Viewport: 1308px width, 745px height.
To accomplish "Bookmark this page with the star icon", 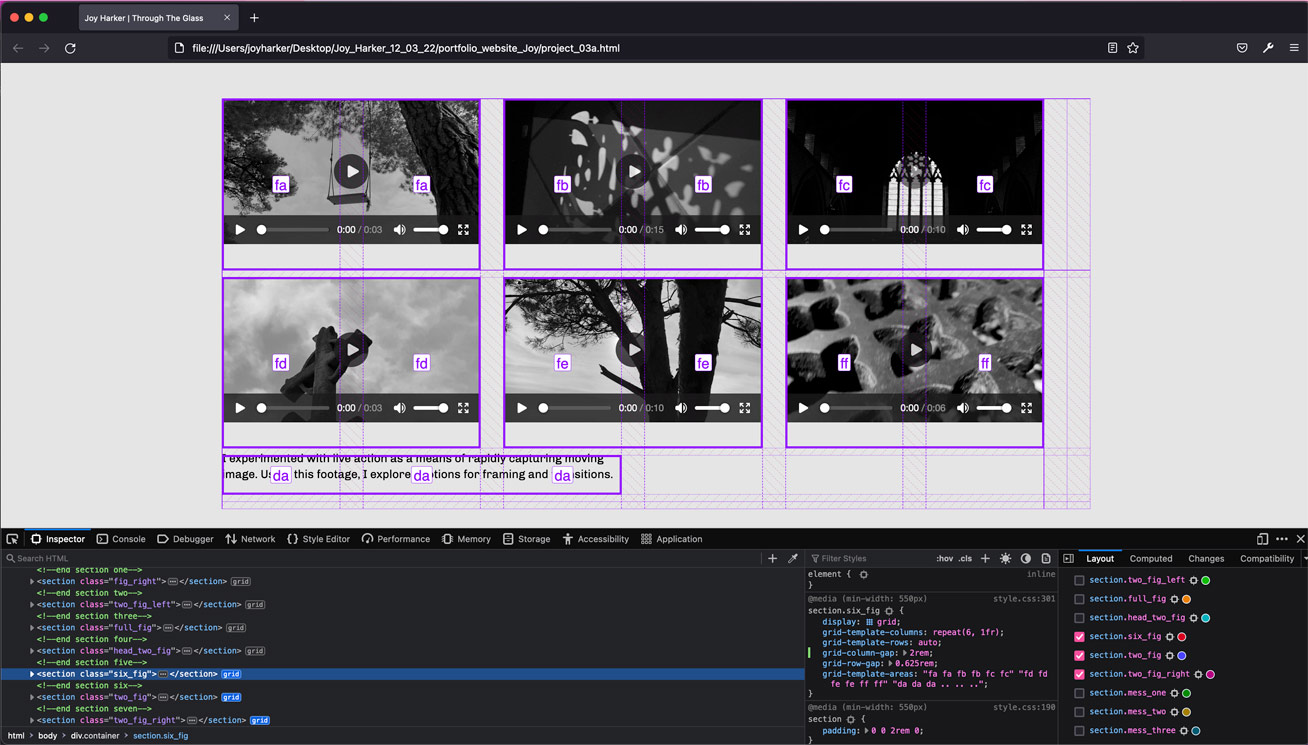I will (x=1133, y=48).
